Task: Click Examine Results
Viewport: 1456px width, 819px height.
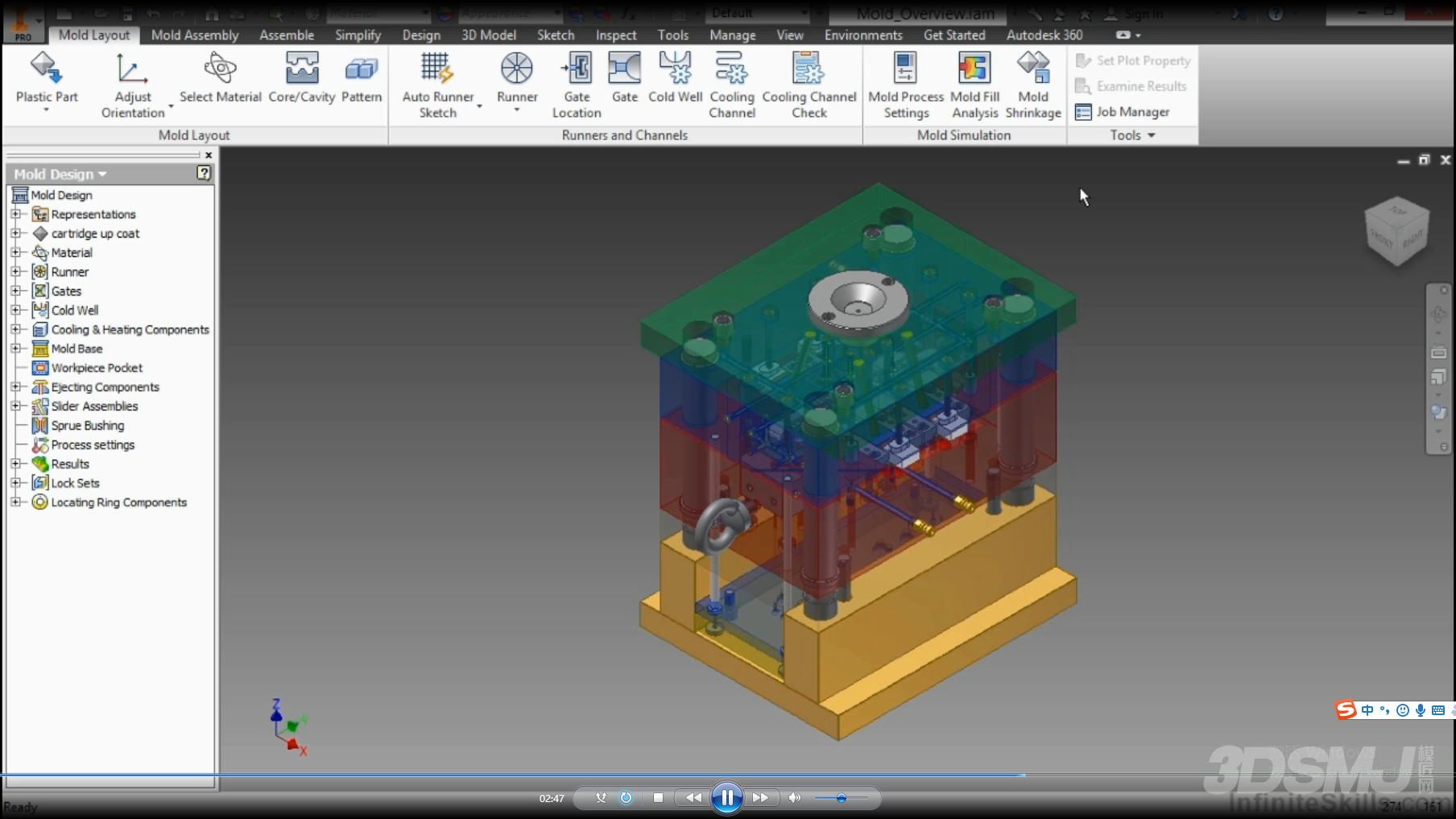Action: click(x=1131, y=86)
